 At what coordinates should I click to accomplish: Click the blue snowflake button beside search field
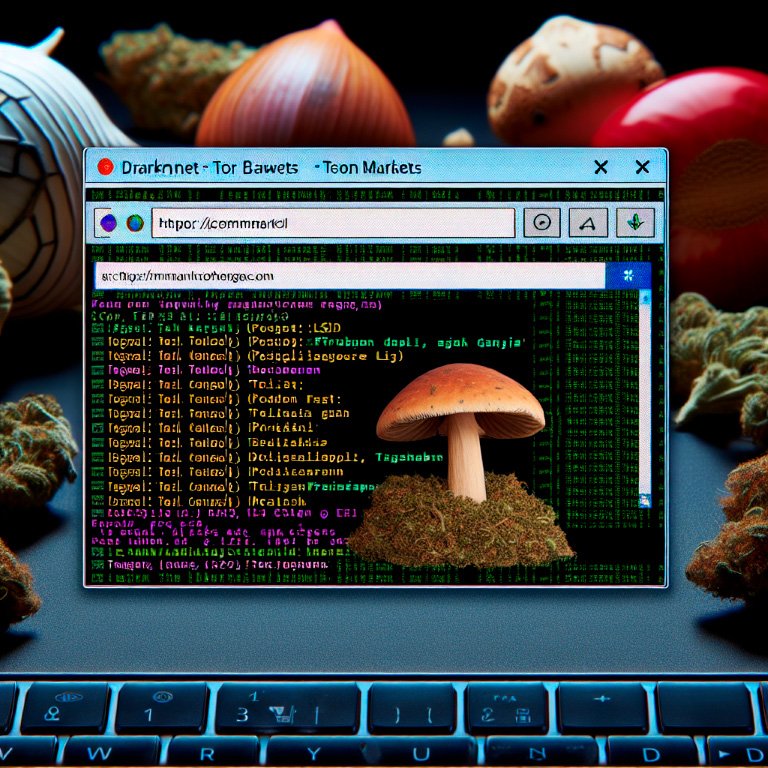(628, 275)
